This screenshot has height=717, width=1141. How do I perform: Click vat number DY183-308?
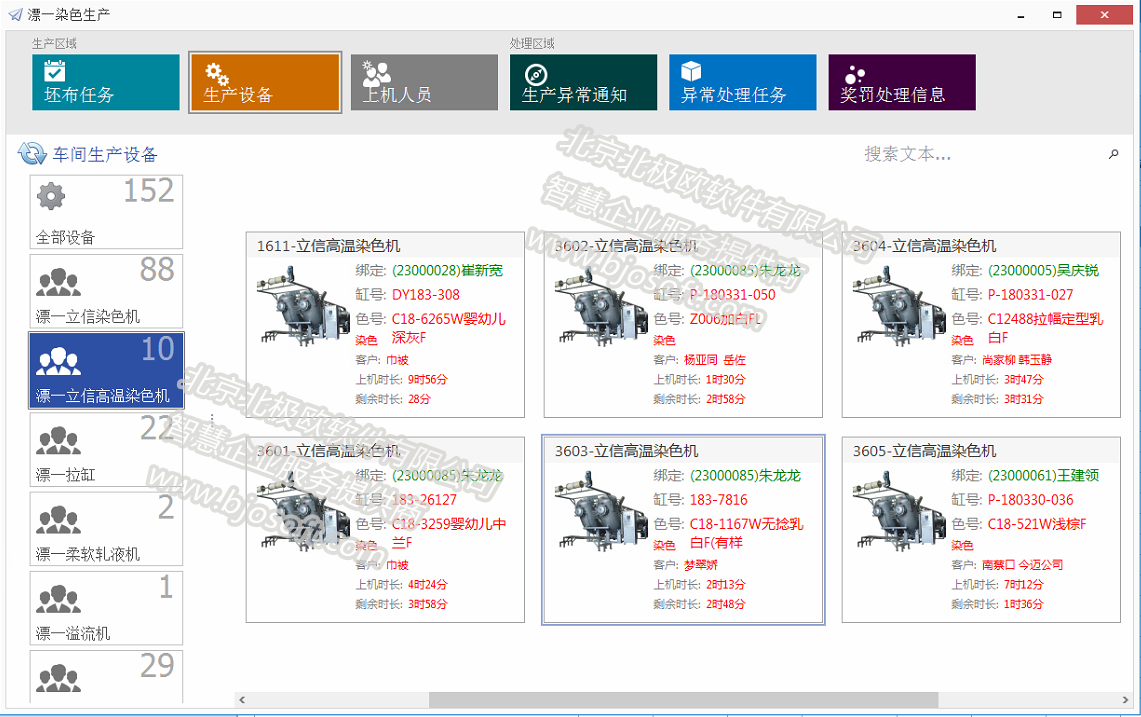pyautogui.click(x=426, y=295)
